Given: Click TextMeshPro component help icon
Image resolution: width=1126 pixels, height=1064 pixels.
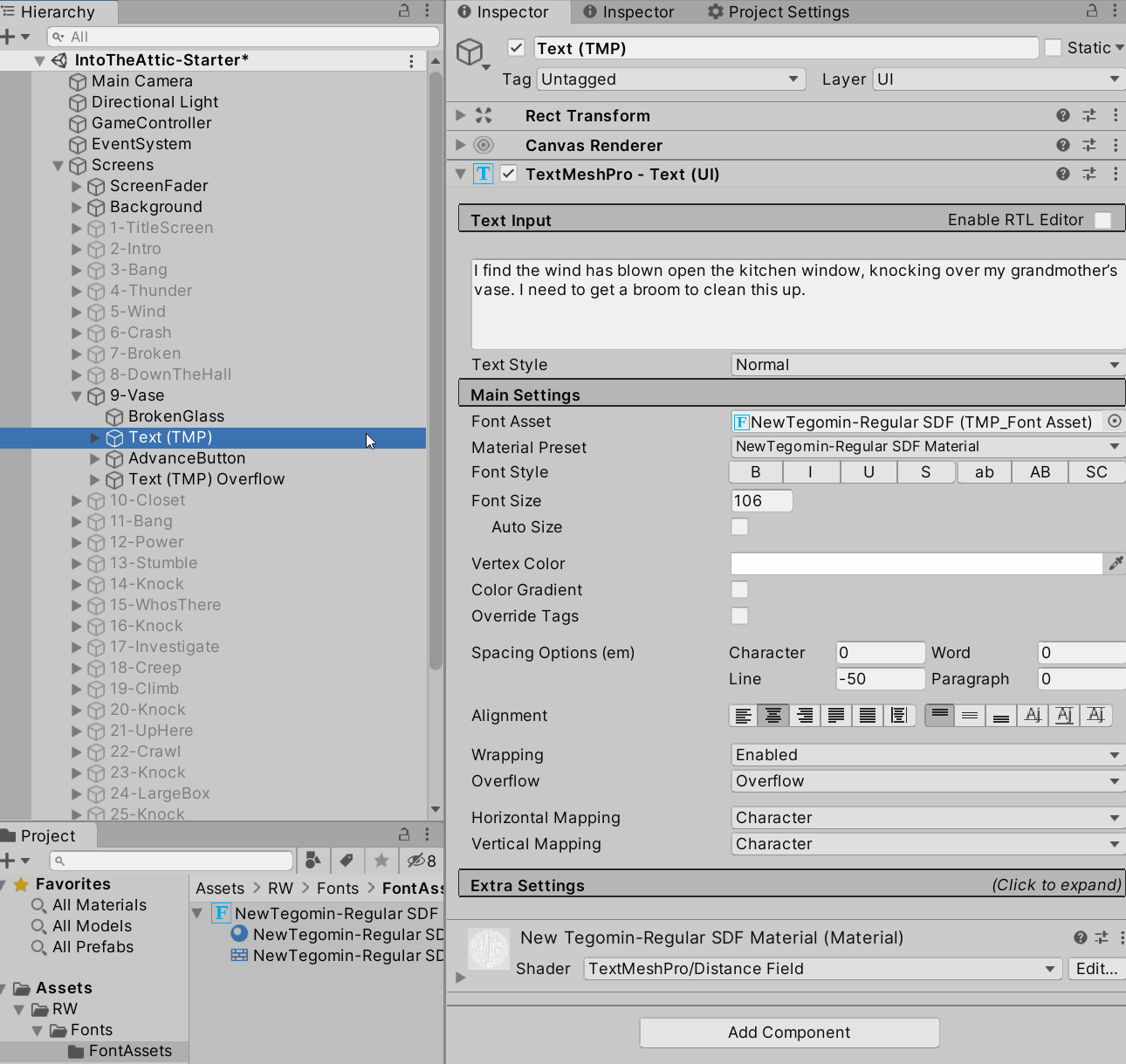Looking at the screenshot, I should (x=1062, y=174).
